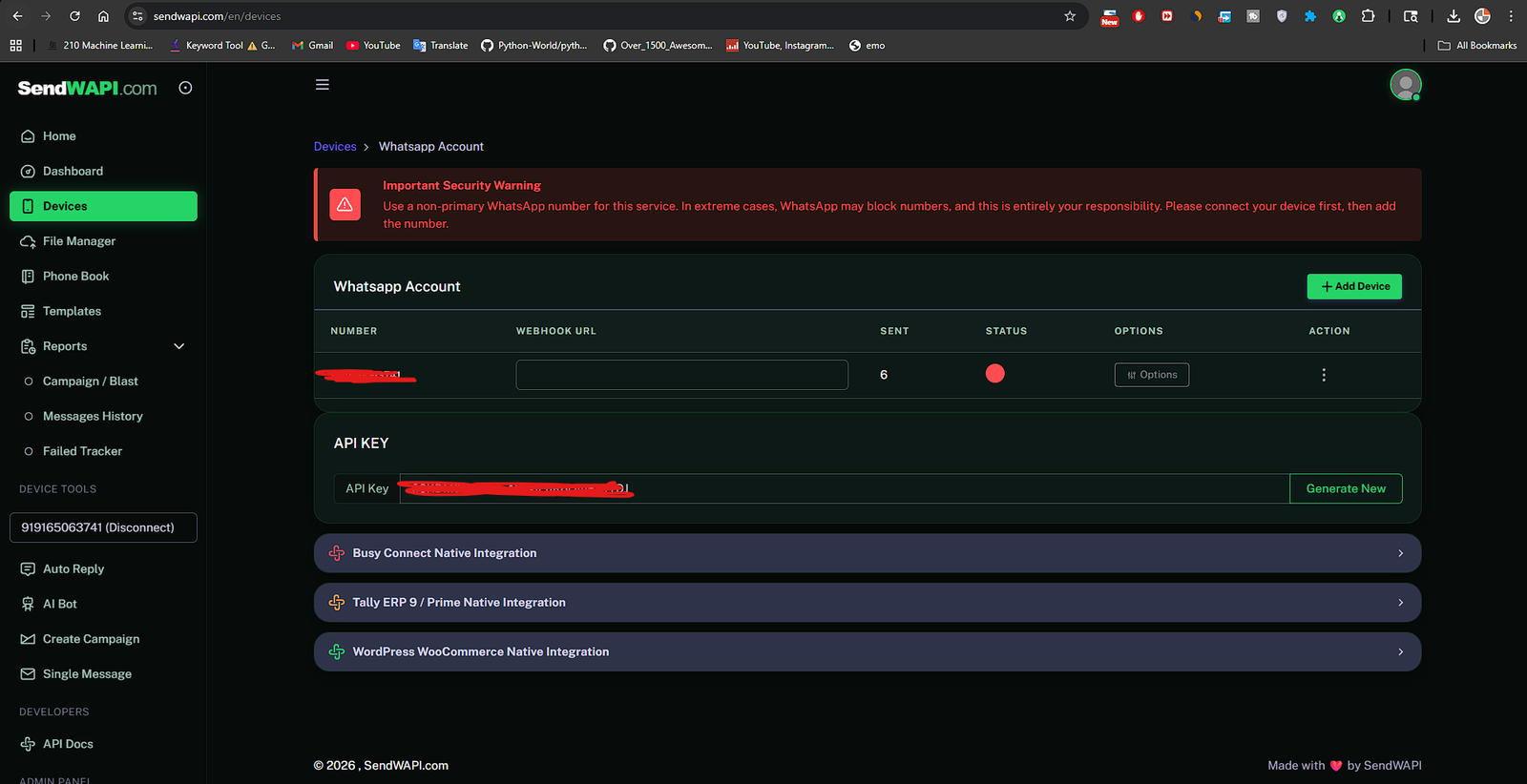This screenshot has height=784, width=1527.
Task: View site information icon in address bar
Action: (137, 16)
